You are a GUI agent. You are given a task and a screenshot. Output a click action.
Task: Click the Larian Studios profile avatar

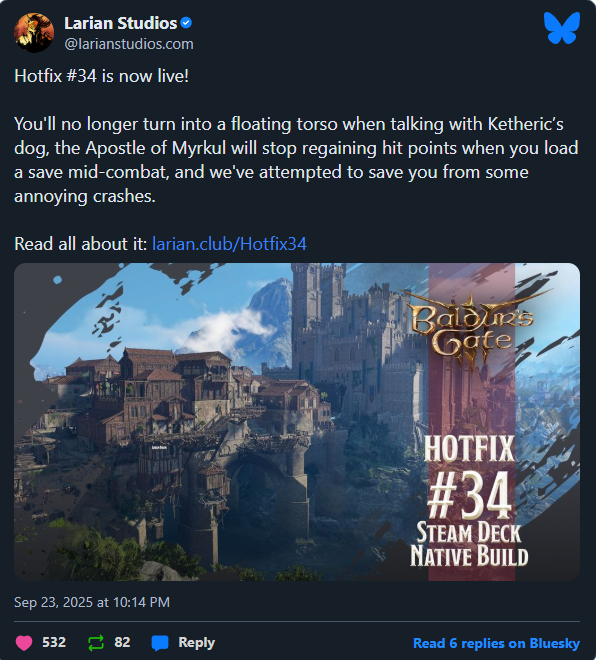click(x=34, y=33)
